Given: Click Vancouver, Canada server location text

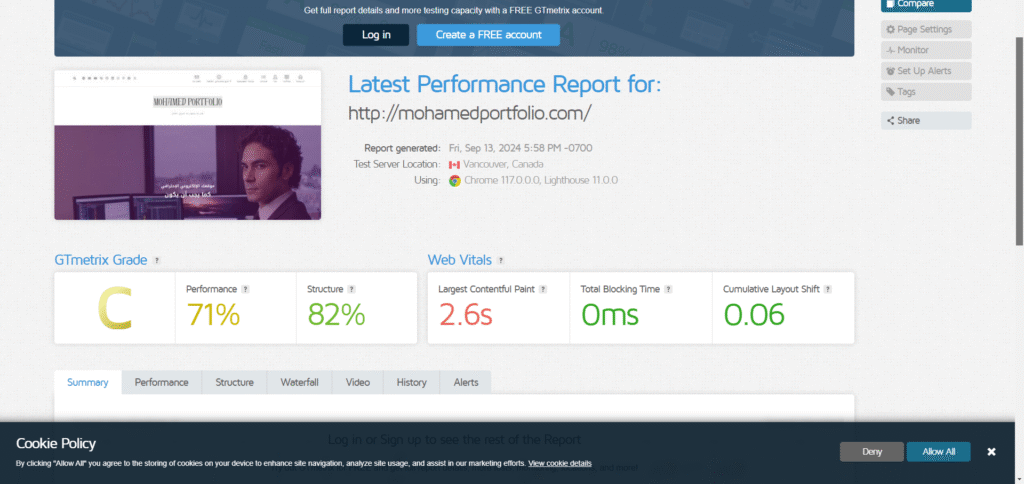Looking at the screenshot, I should [x=503, y=165].
